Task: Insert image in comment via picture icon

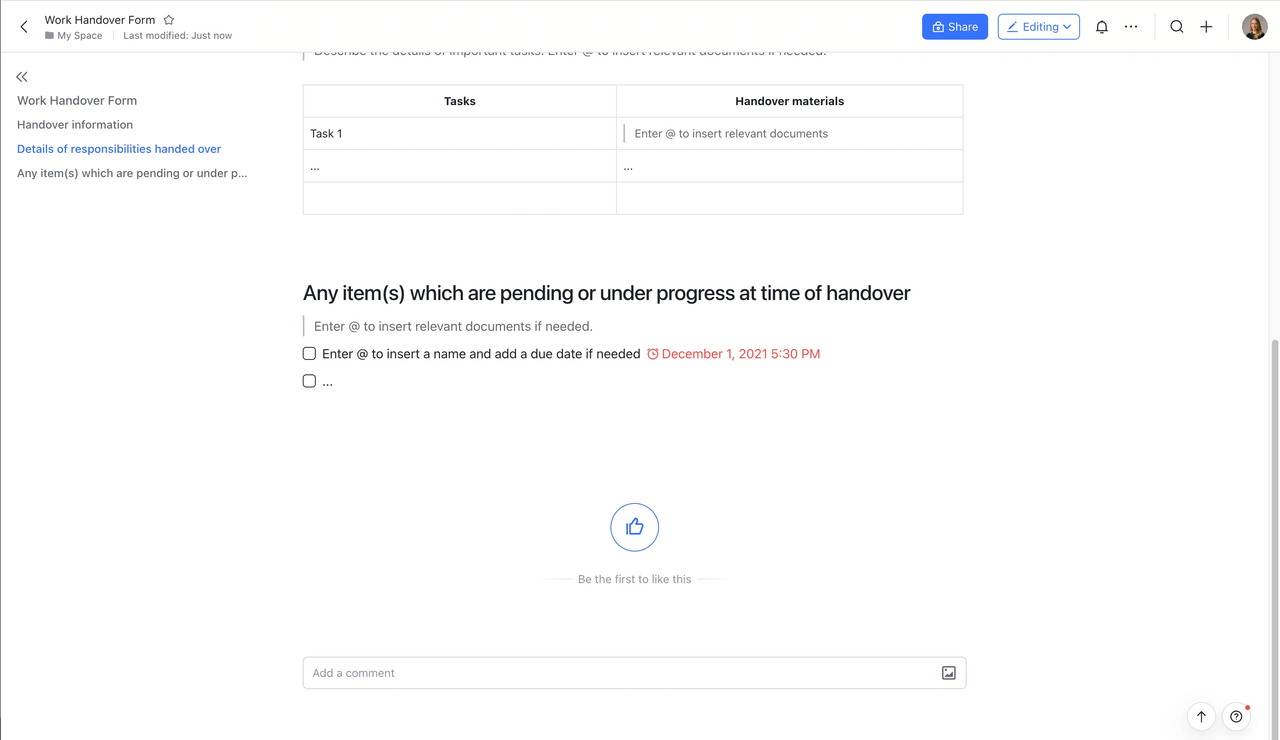Action: [x=949, y=673]
